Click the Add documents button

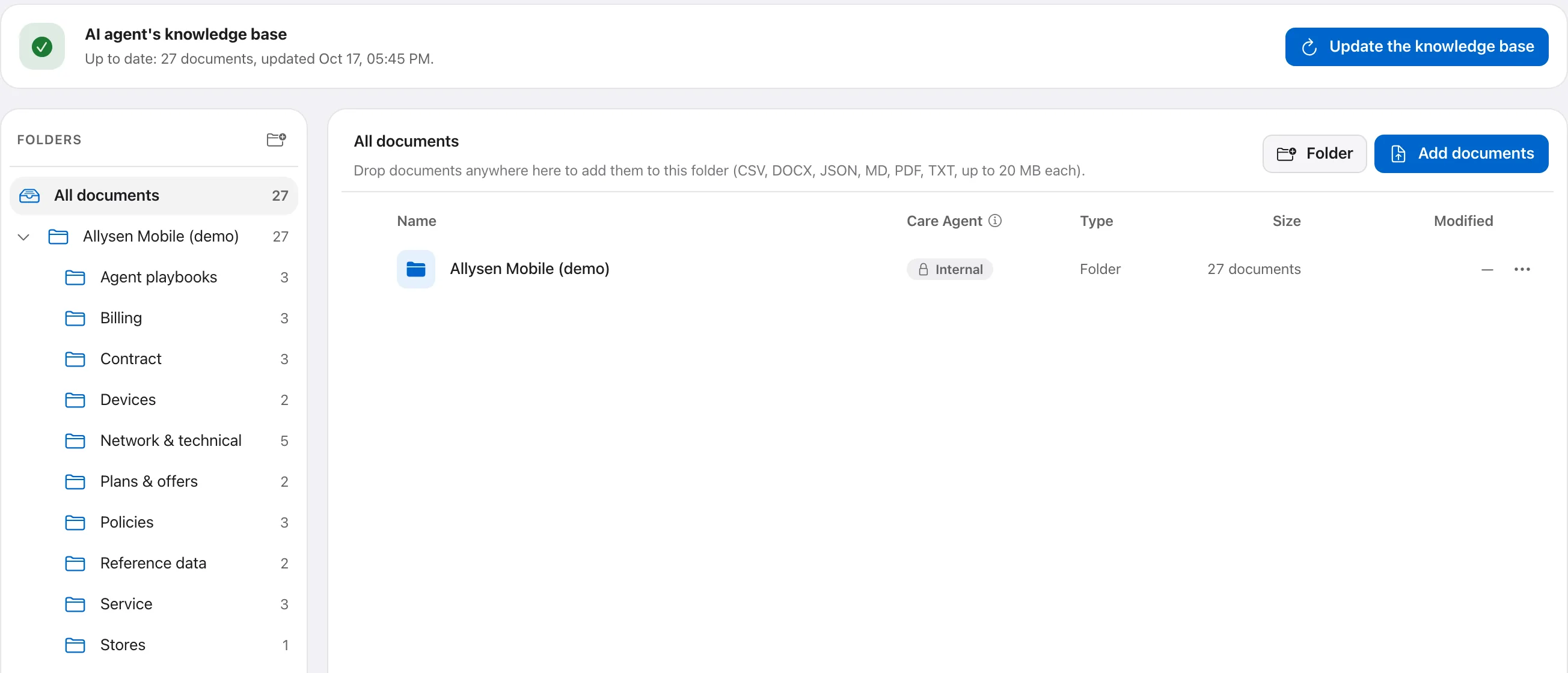click(1461, 153)
